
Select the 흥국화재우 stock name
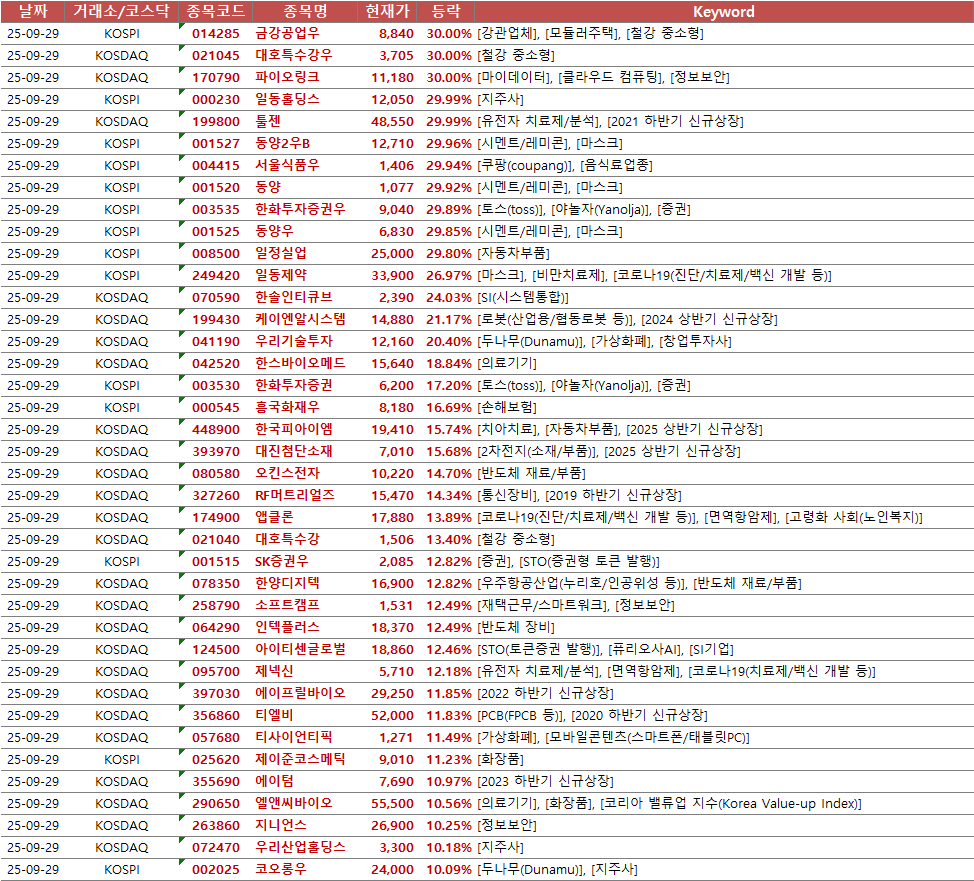point(287,408)
